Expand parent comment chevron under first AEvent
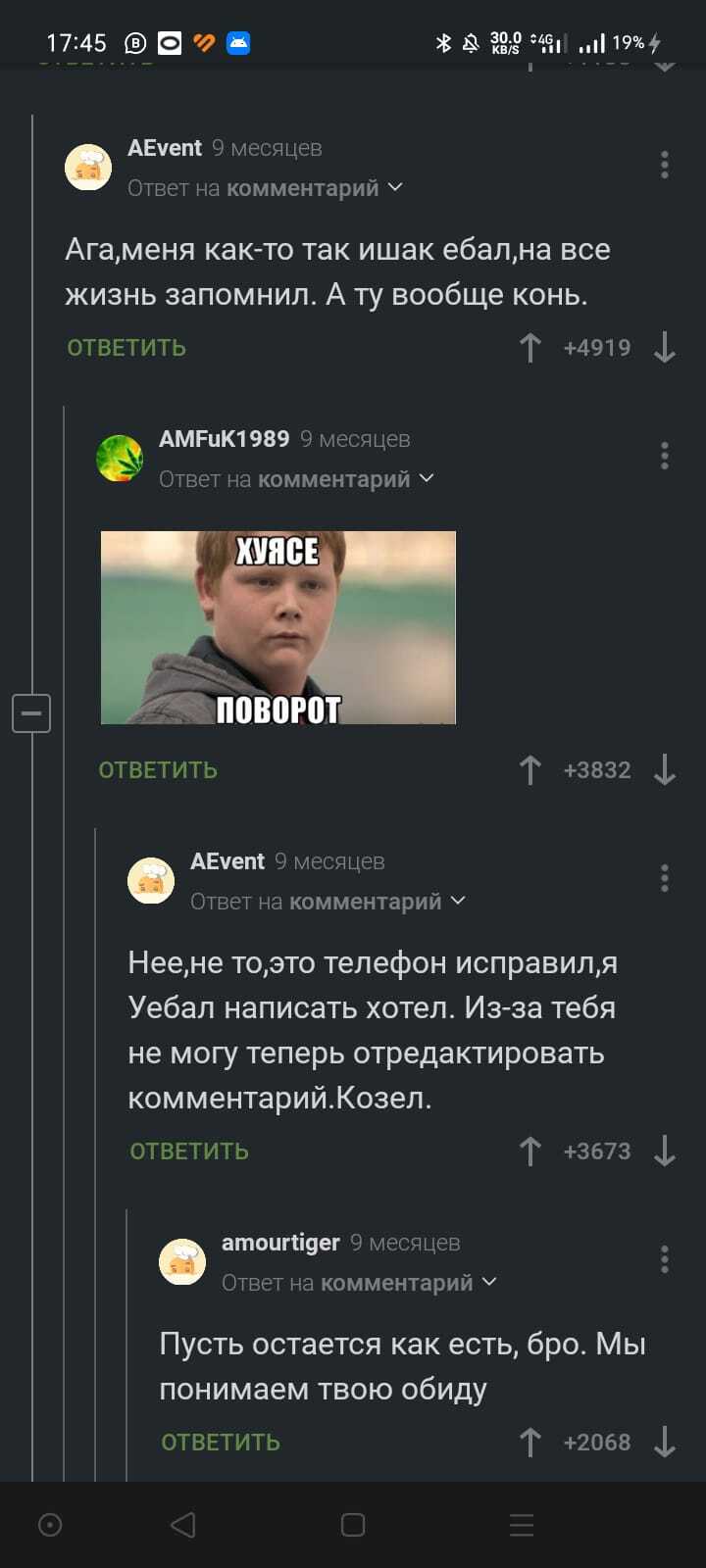Screen dimensions: 706x1568 (x=395, y=186)
